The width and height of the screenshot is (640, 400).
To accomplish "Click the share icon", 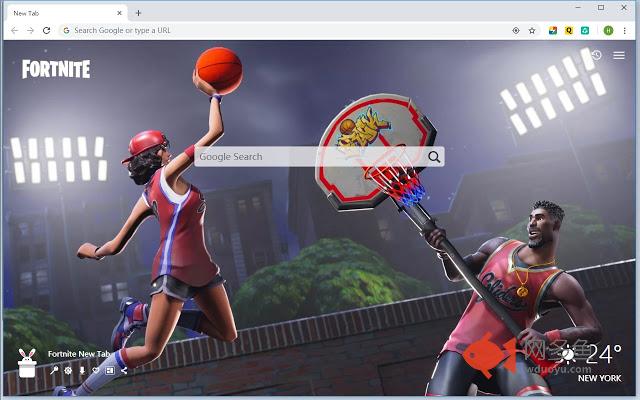I will [x=124, y=370].
